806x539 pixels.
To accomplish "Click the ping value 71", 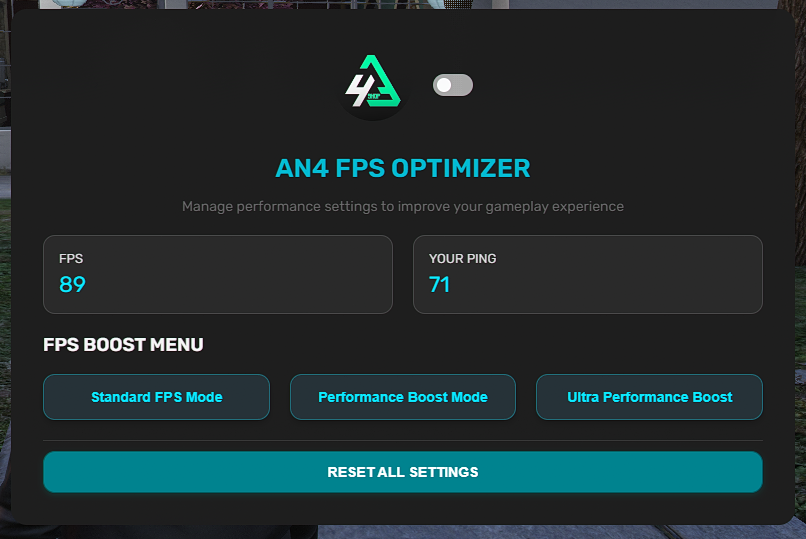I will (439, 285).
